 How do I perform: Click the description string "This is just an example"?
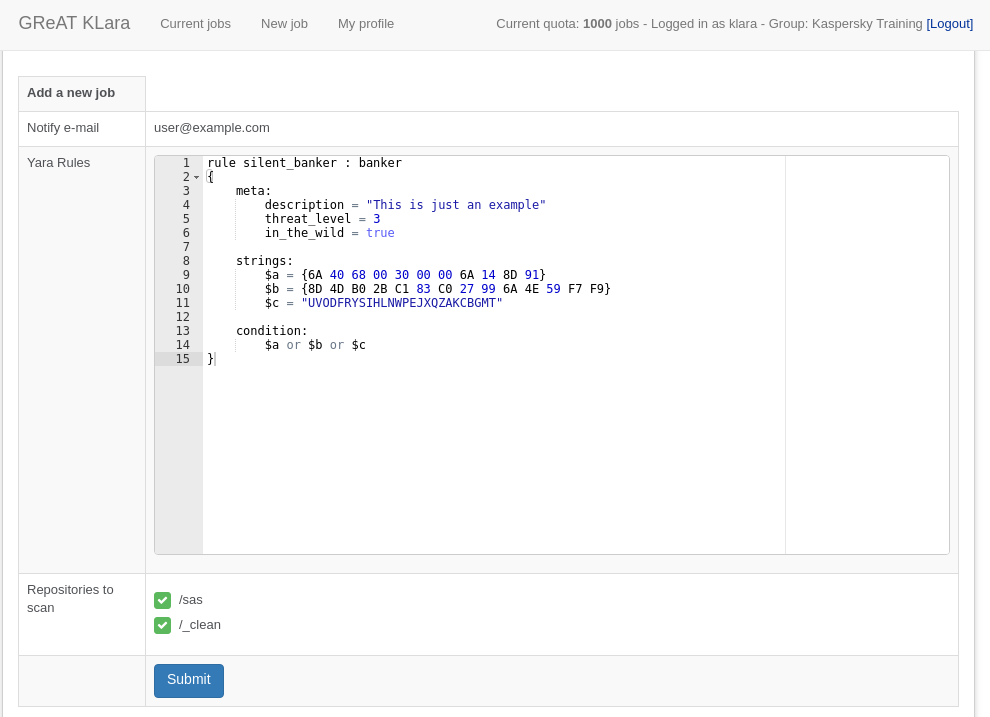(x=455, y=205)
